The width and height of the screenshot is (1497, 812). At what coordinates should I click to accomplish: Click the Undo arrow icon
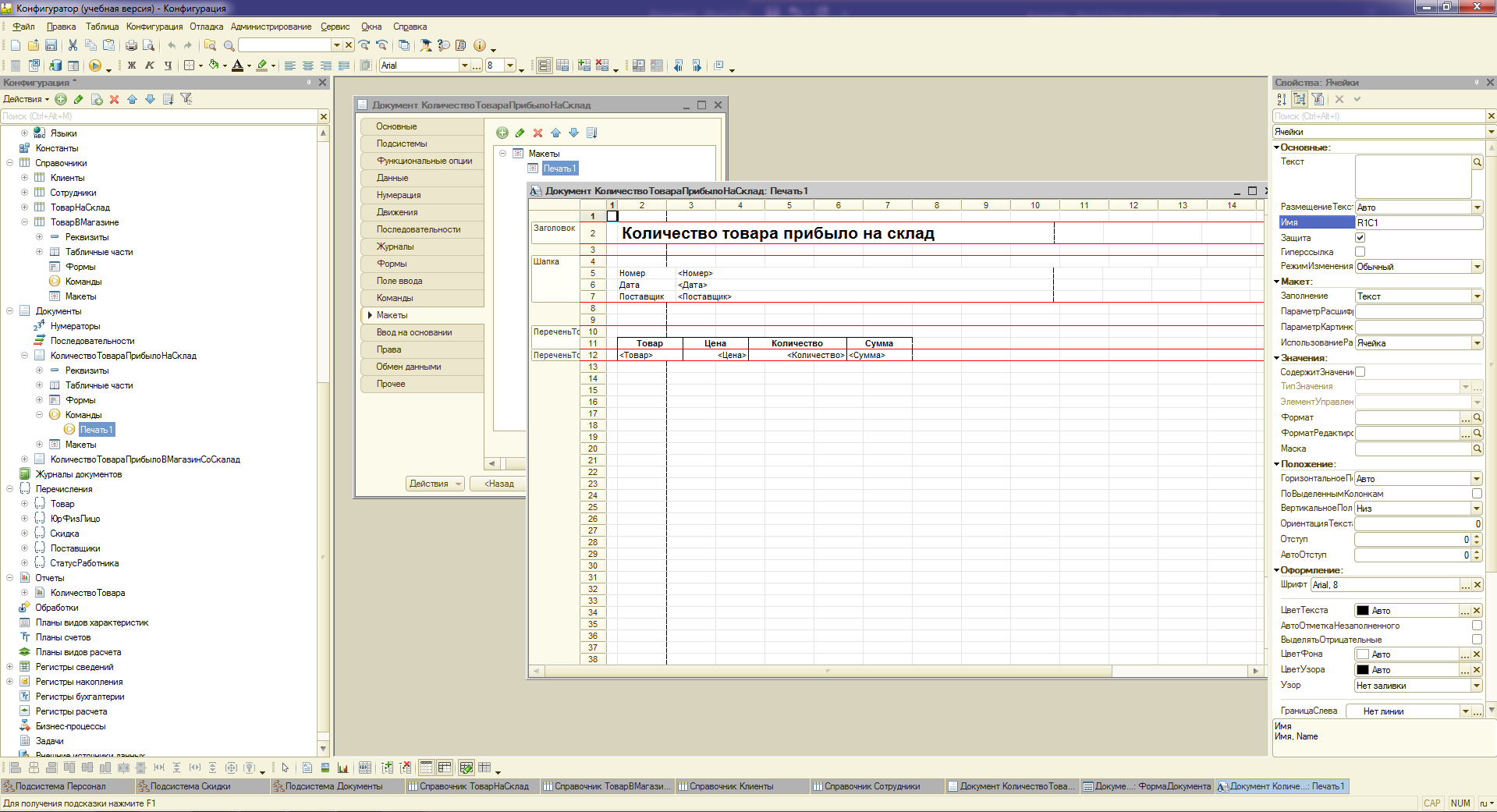point(172,45)
